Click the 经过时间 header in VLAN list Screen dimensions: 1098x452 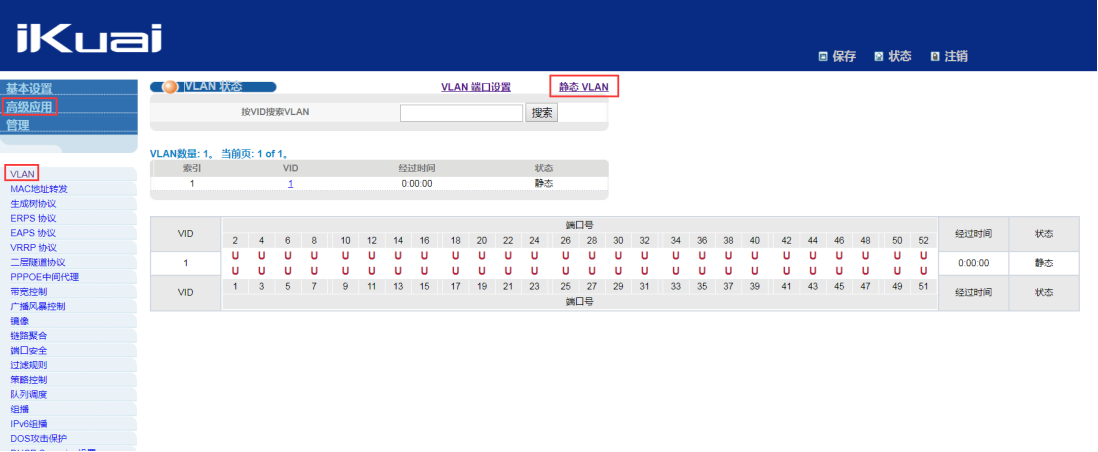pos(417,169)
